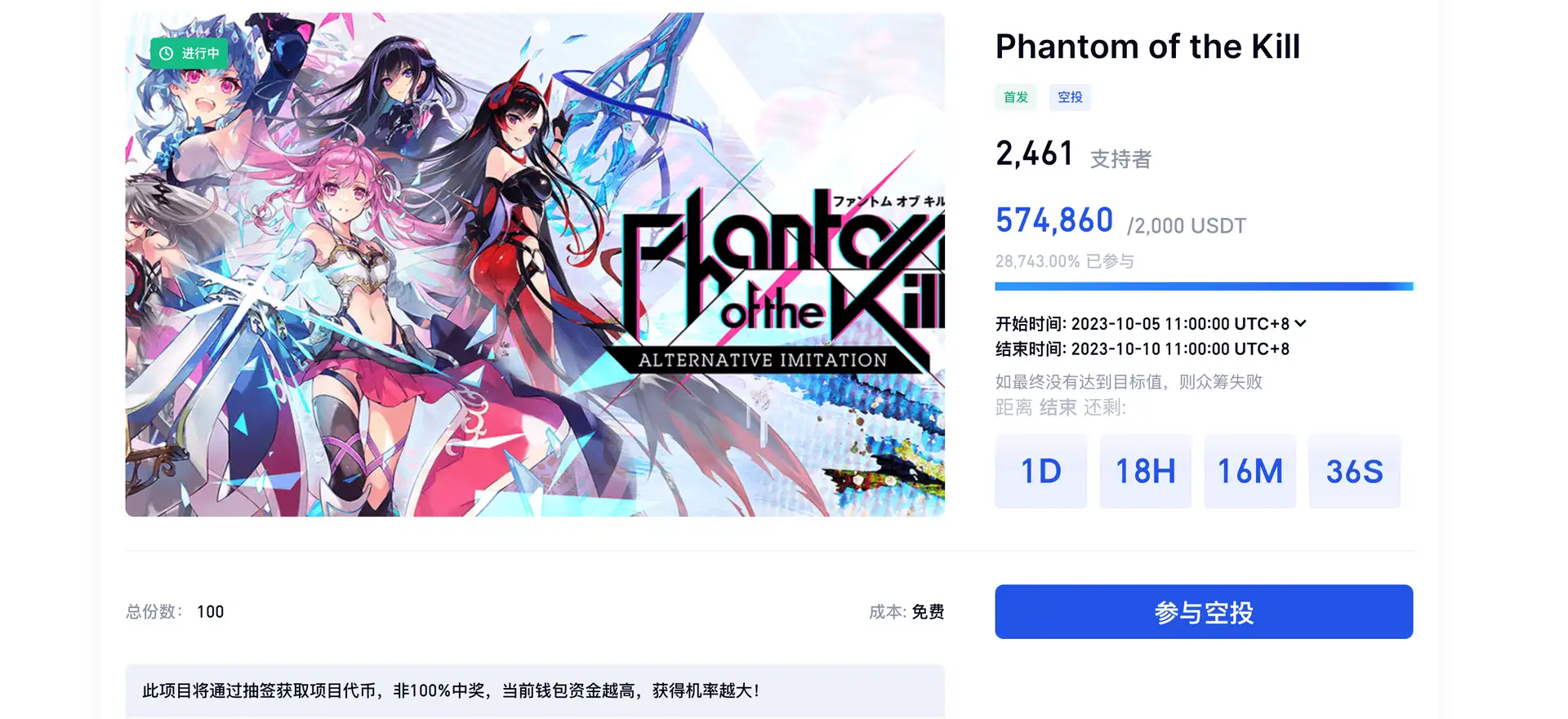Click the 36S countdown tile
The height and width of the screenshot is (719, 1568).
1354,471
